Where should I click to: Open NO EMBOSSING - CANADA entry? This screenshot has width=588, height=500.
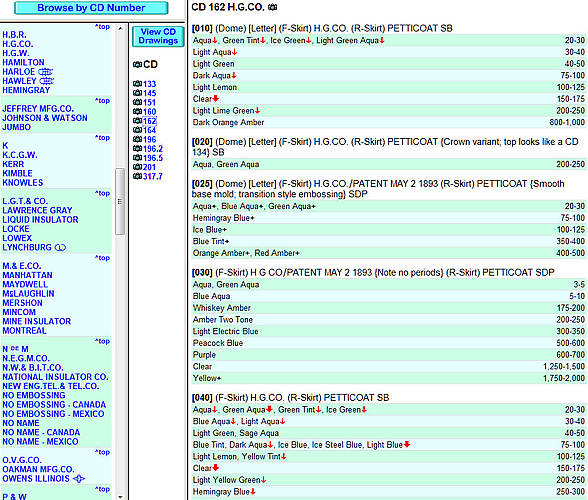(x=54, y=405)
